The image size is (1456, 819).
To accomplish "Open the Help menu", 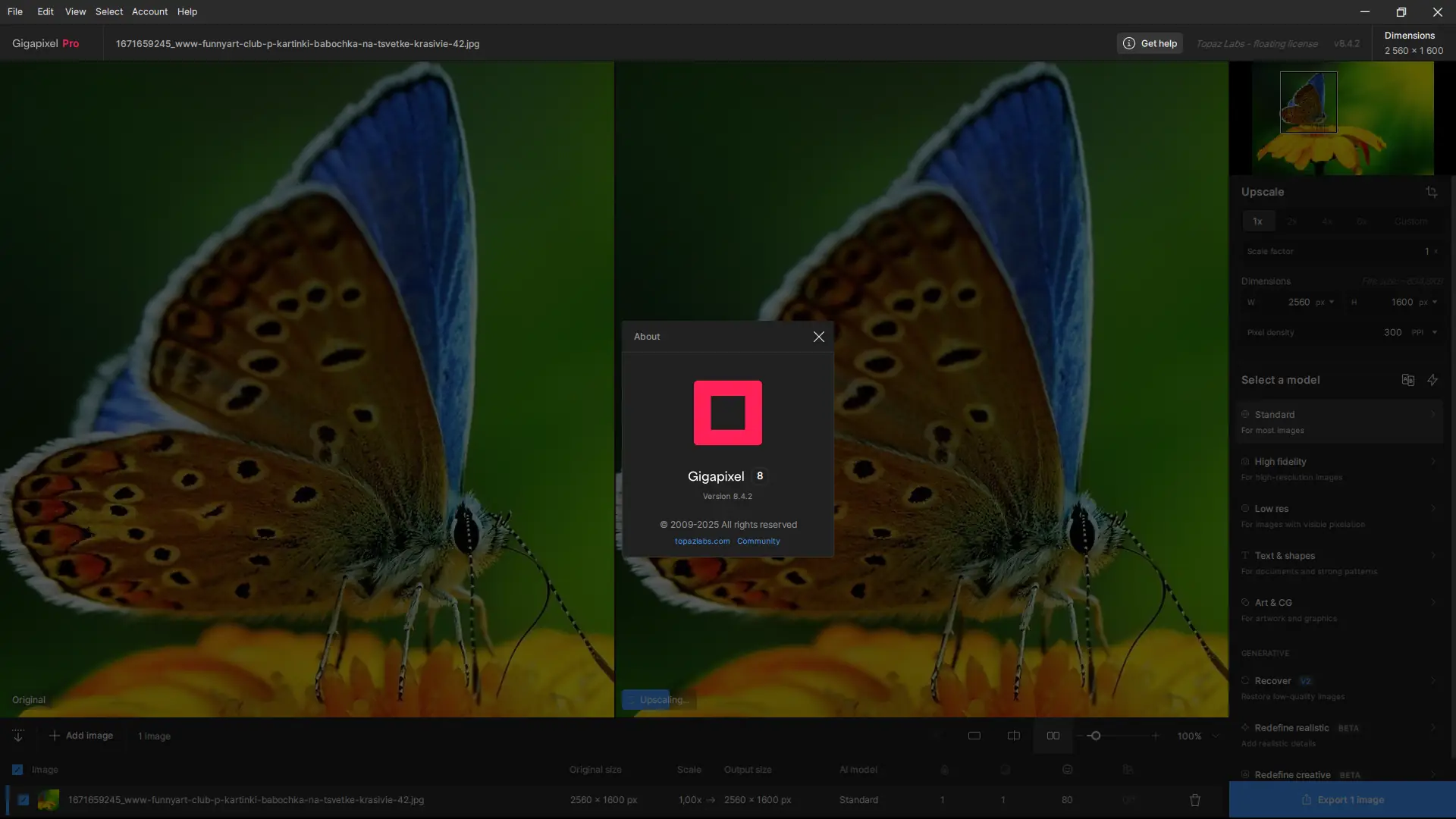I will click(187, 11).
